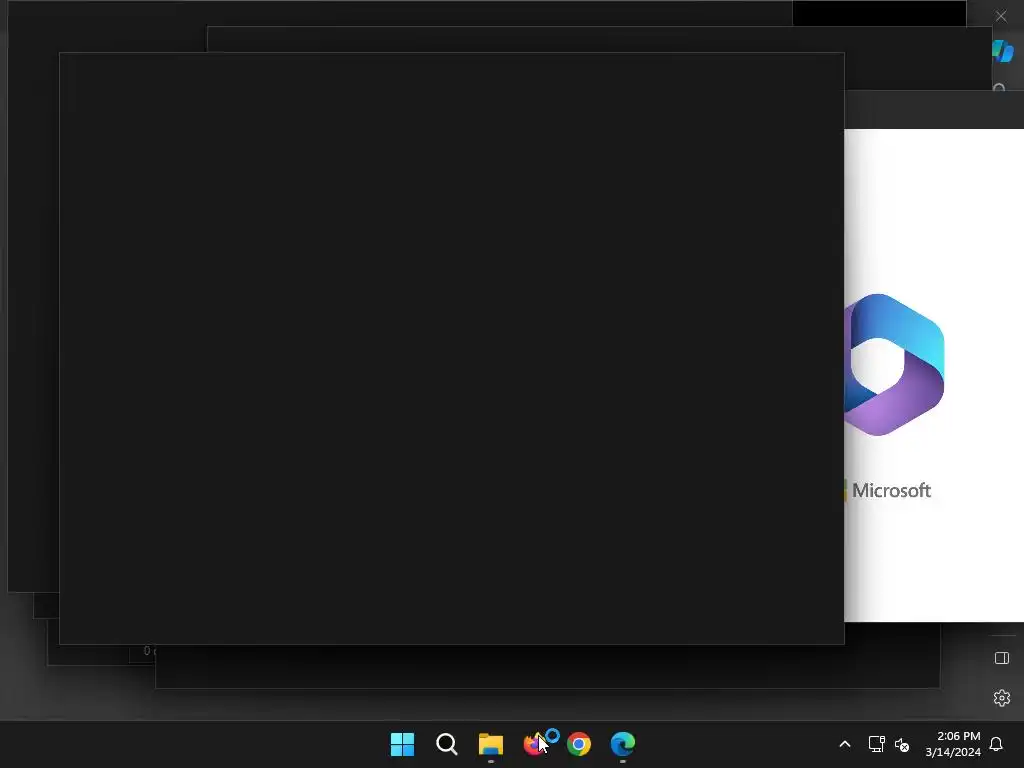Launch Google Chrome from the taskbar
This screenshot has width=1024, height=768.
(x=579, y=744)
